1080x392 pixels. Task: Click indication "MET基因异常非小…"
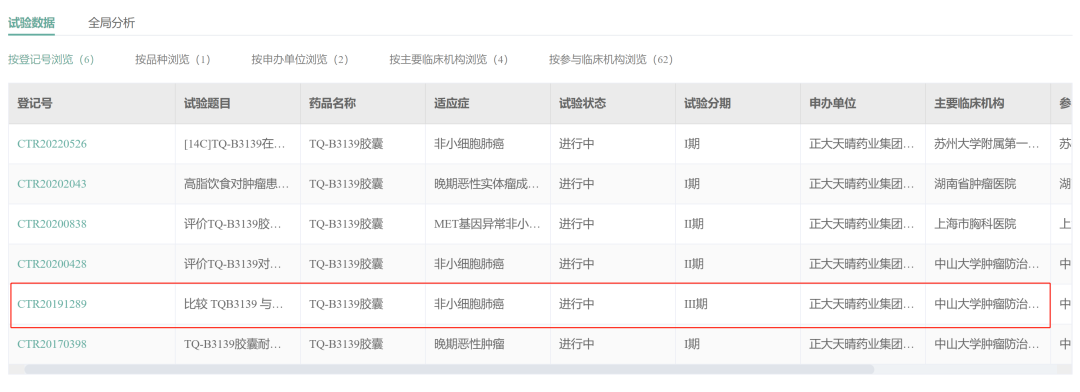point(488,224)
